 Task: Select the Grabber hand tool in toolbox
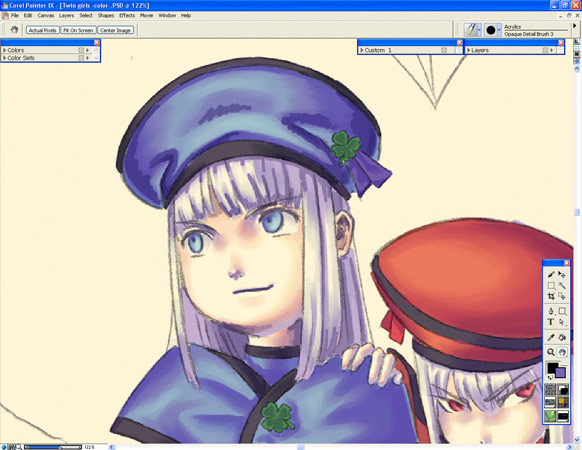(562, 352)
